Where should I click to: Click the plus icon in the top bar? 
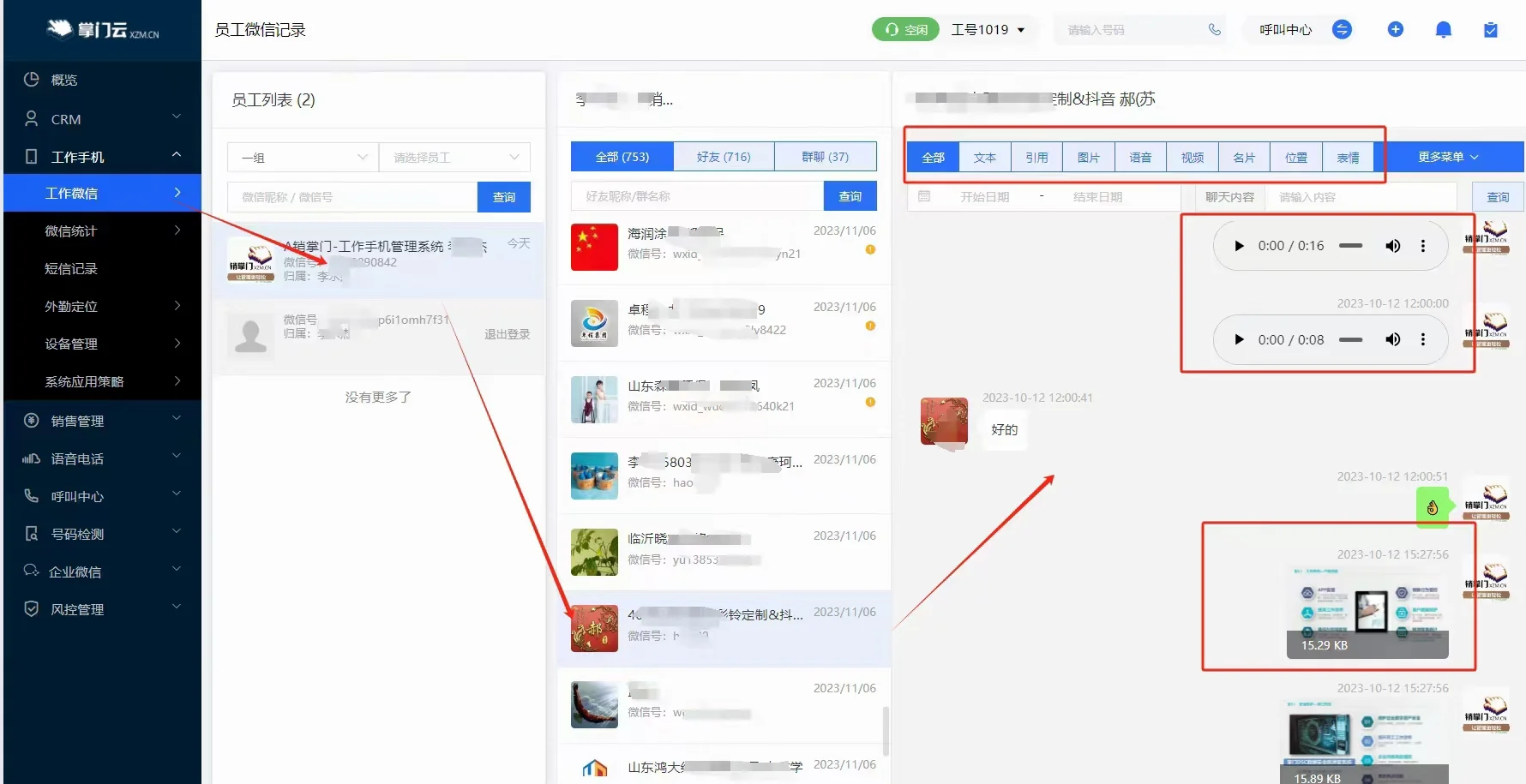coord(1397,29)
